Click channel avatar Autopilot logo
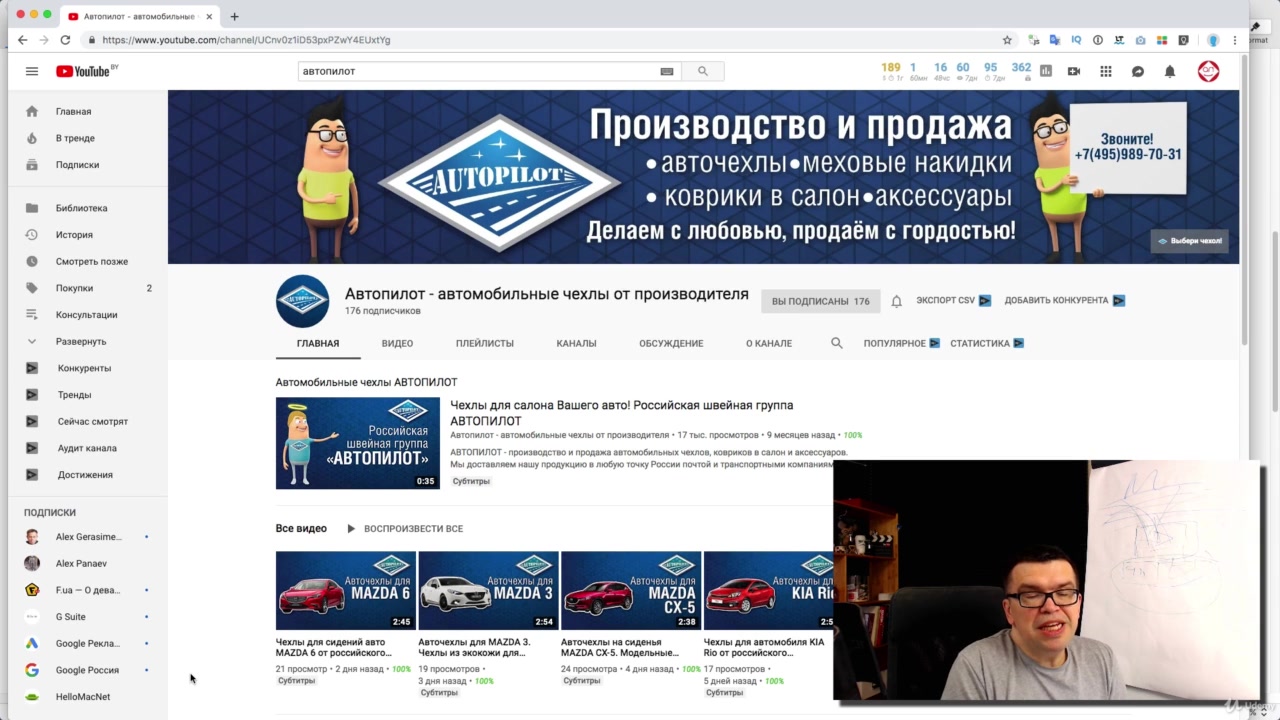1280x720 pixels. (x=302, y=301)
